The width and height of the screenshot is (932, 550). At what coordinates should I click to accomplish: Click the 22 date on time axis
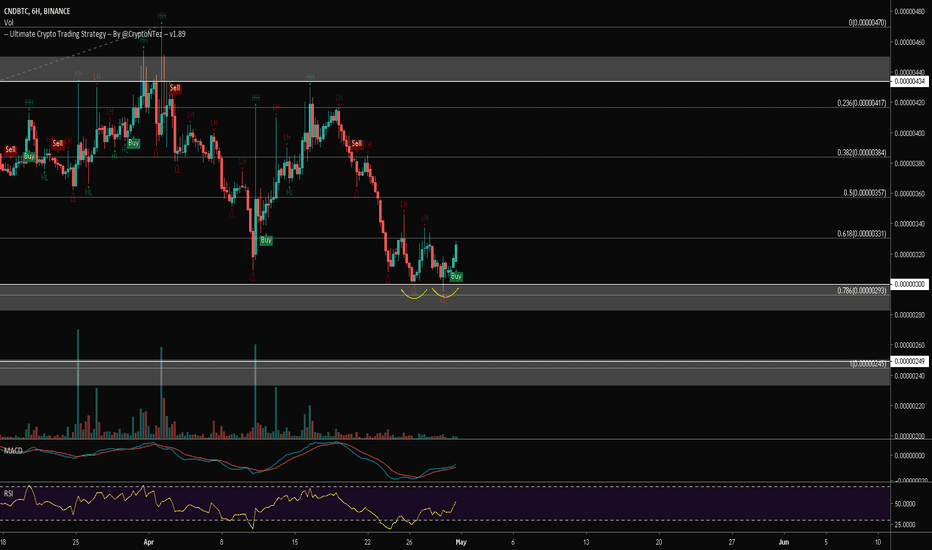pyautogui.click(x=368, y=542)
